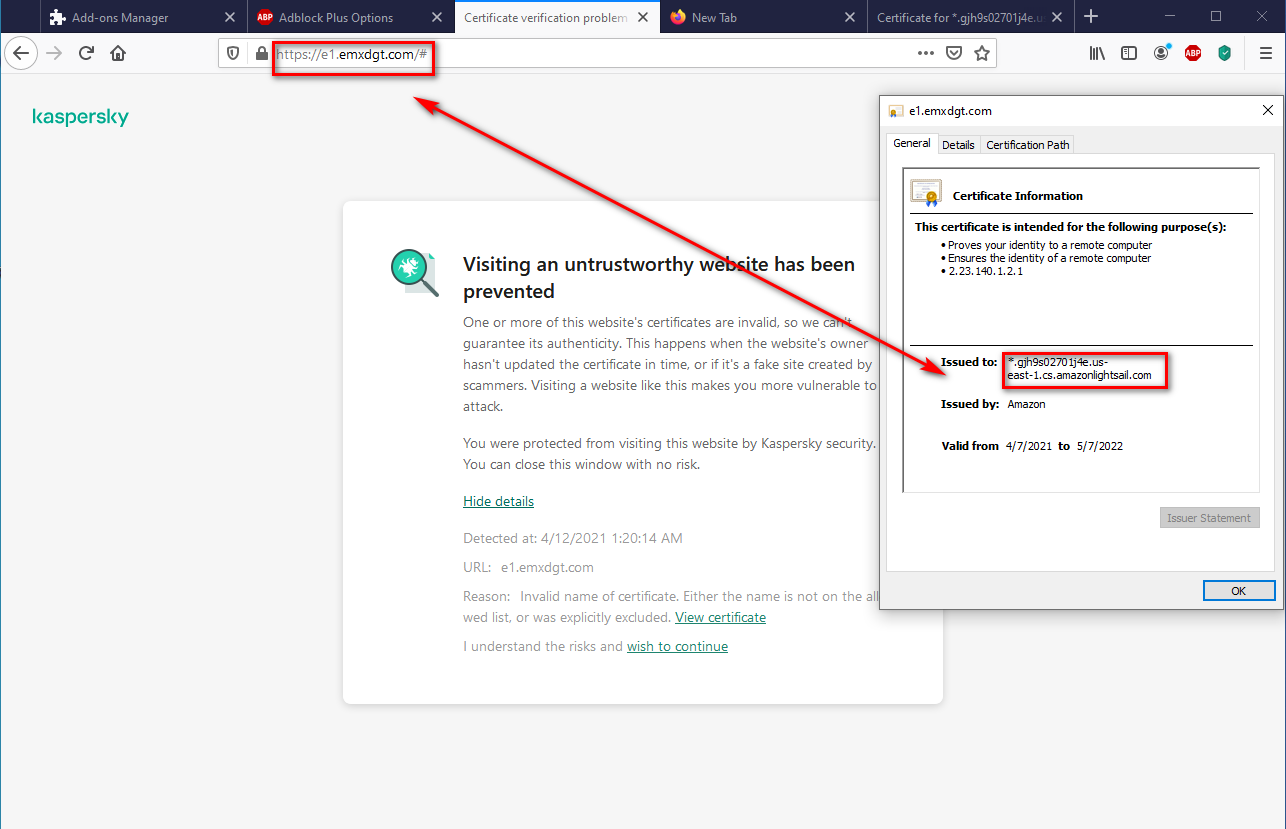Click the 'Valid from 4/7/2021 to 5/7/2022' line
Viewport: 1286px width, 829px height.
(1032, 446)
